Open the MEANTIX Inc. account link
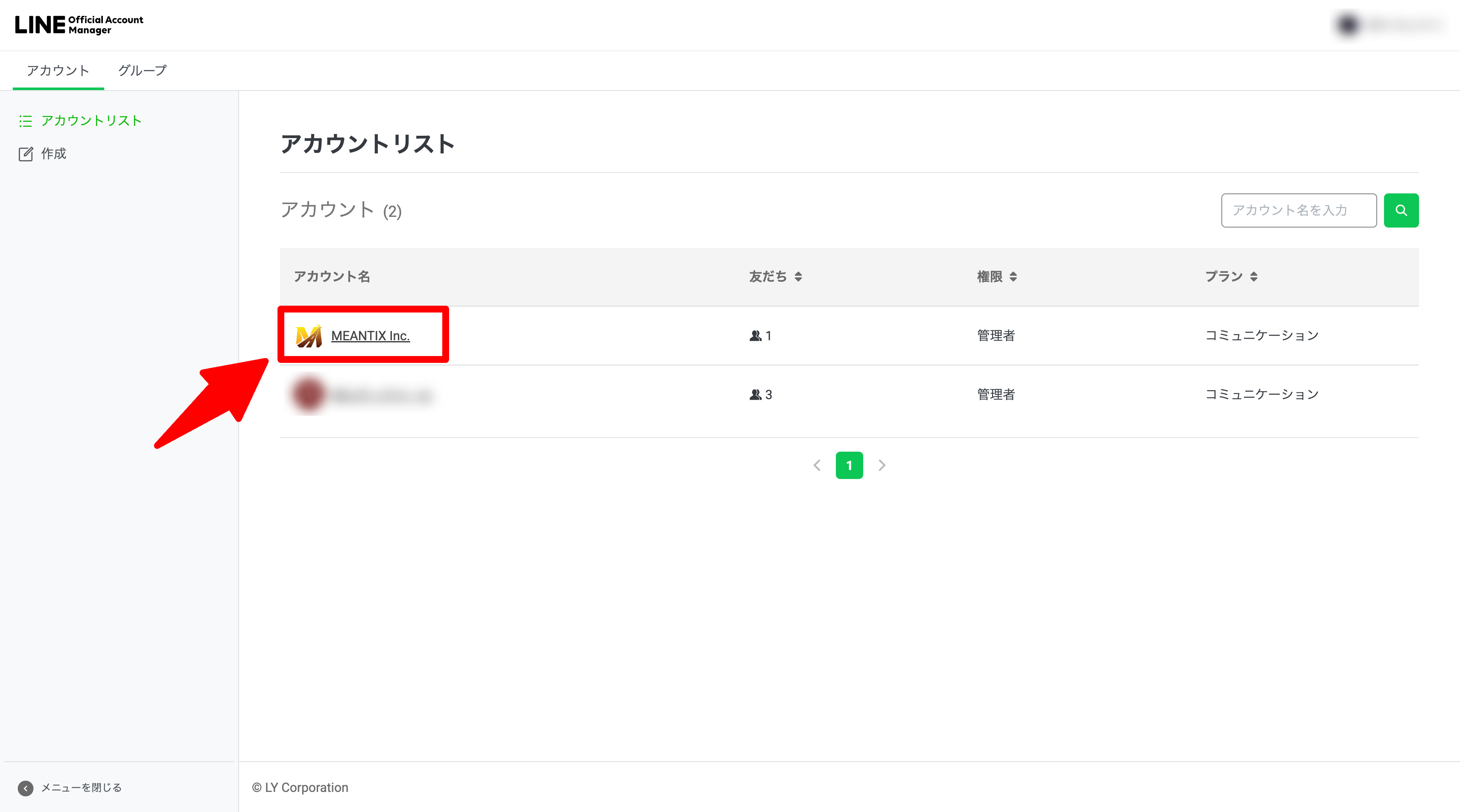 pos(370,336)
